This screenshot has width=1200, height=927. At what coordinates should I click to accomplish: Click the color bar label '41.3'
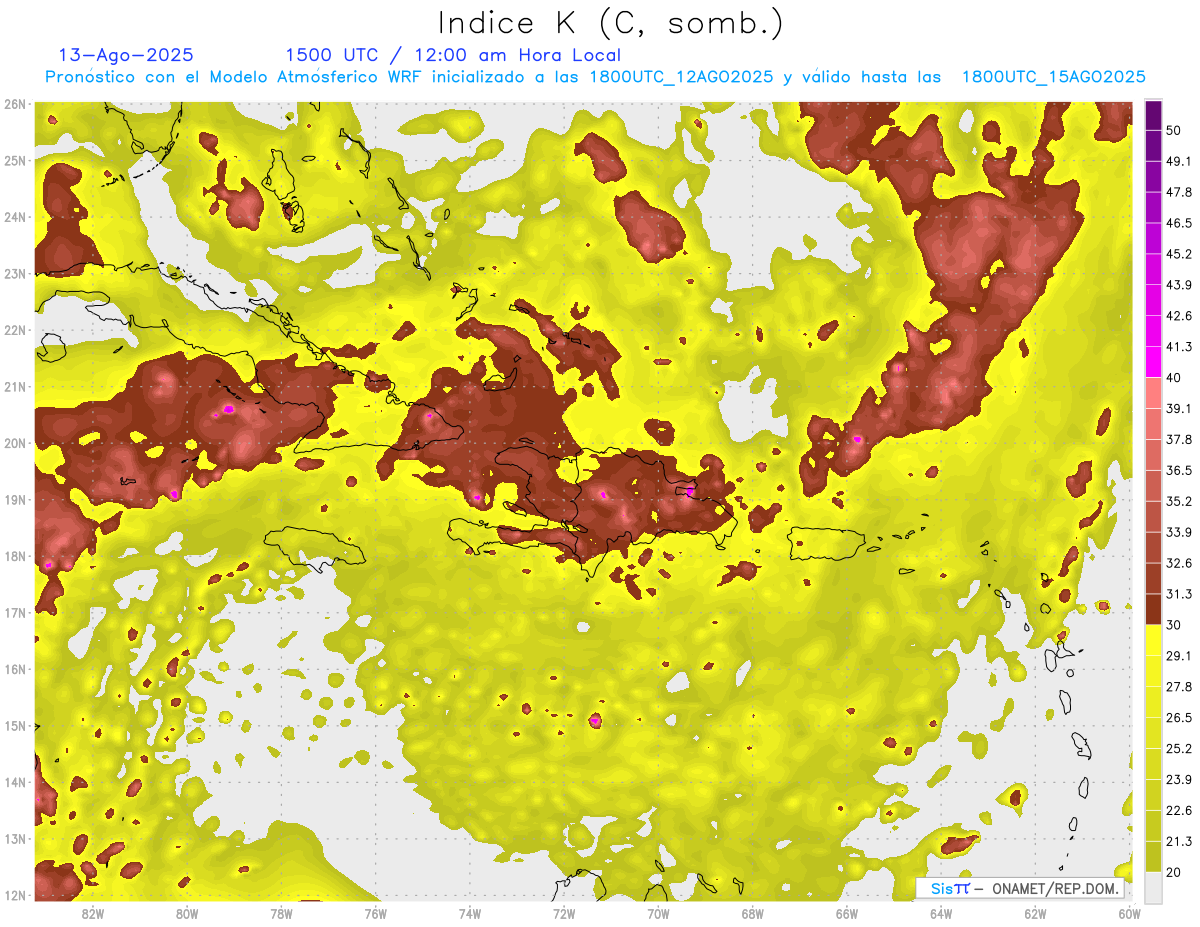(1179, 347)
